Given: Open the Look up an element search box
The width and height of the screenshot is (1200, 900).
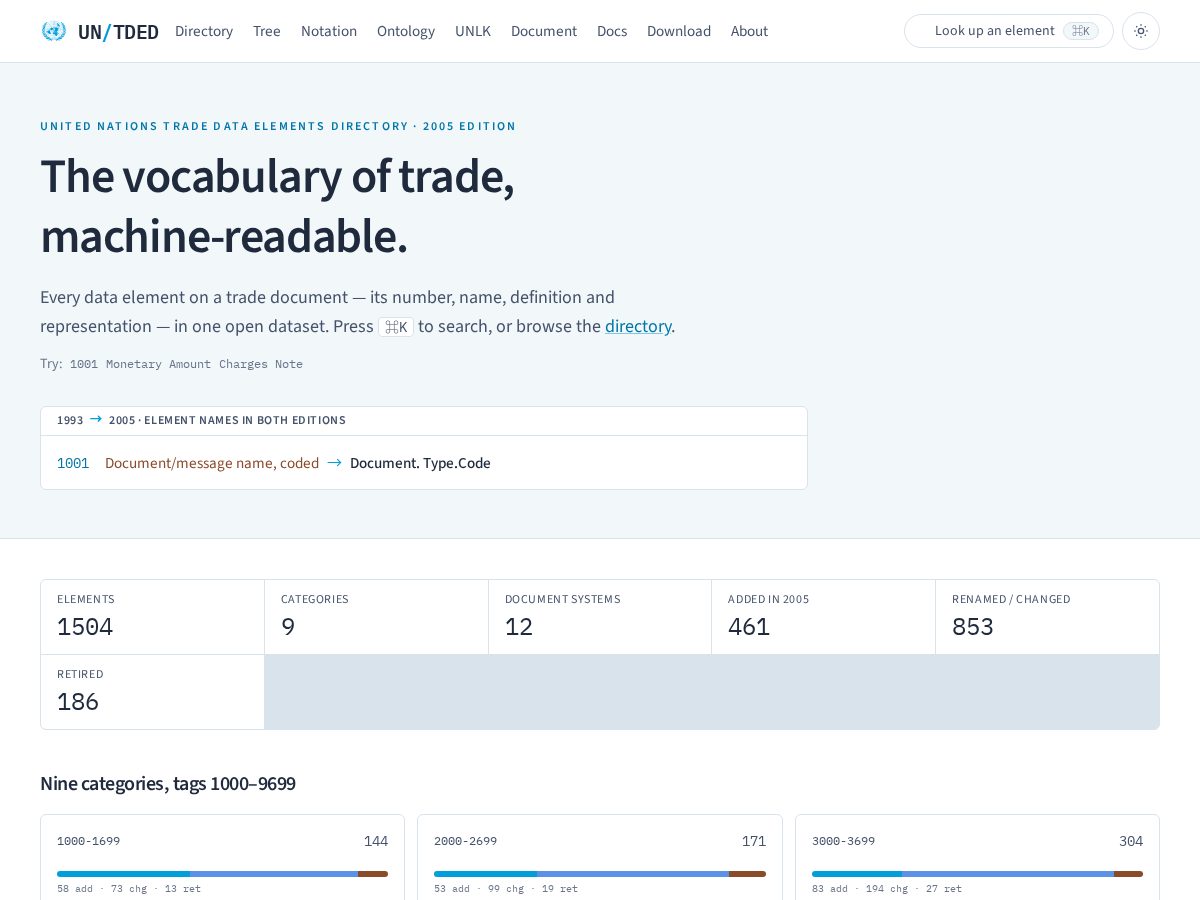Looking at the screenshot, I should (x=1008, y=31).
